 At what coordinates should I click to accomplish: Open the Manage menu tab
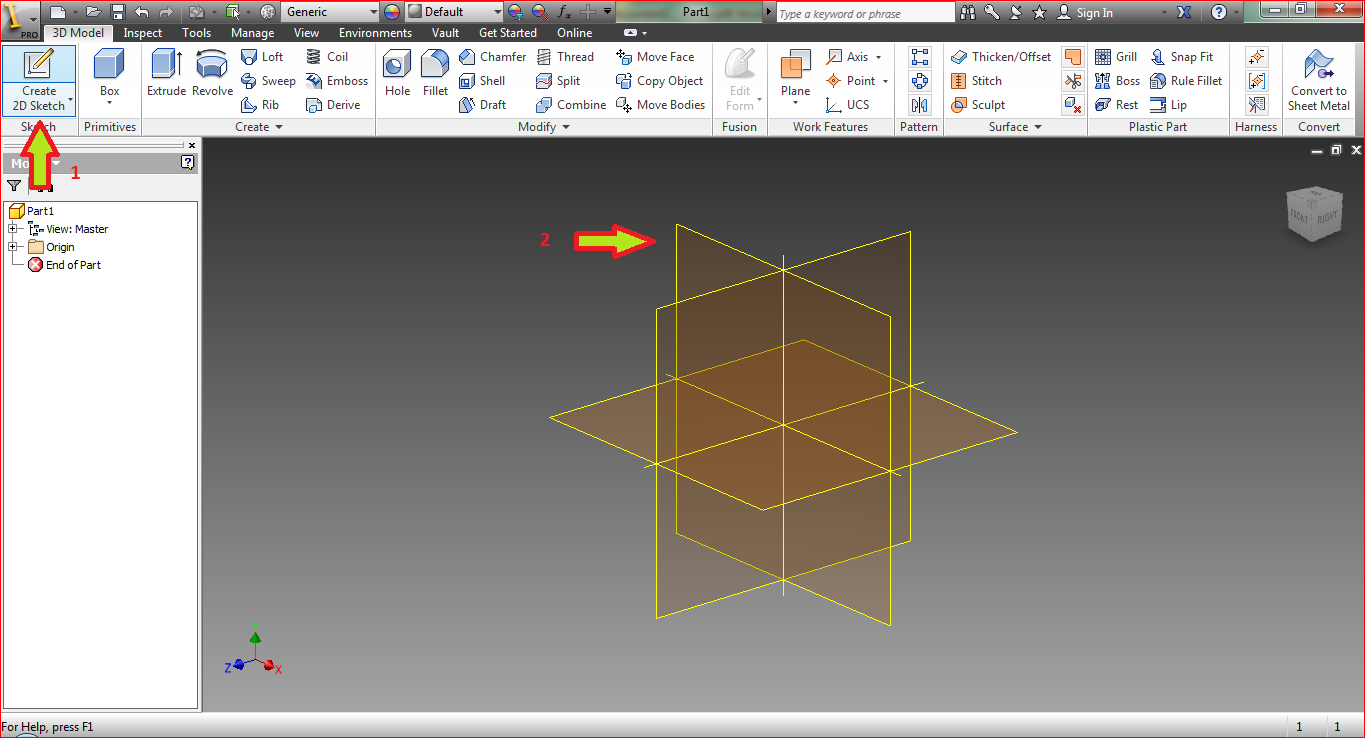[x=252, y=32]
